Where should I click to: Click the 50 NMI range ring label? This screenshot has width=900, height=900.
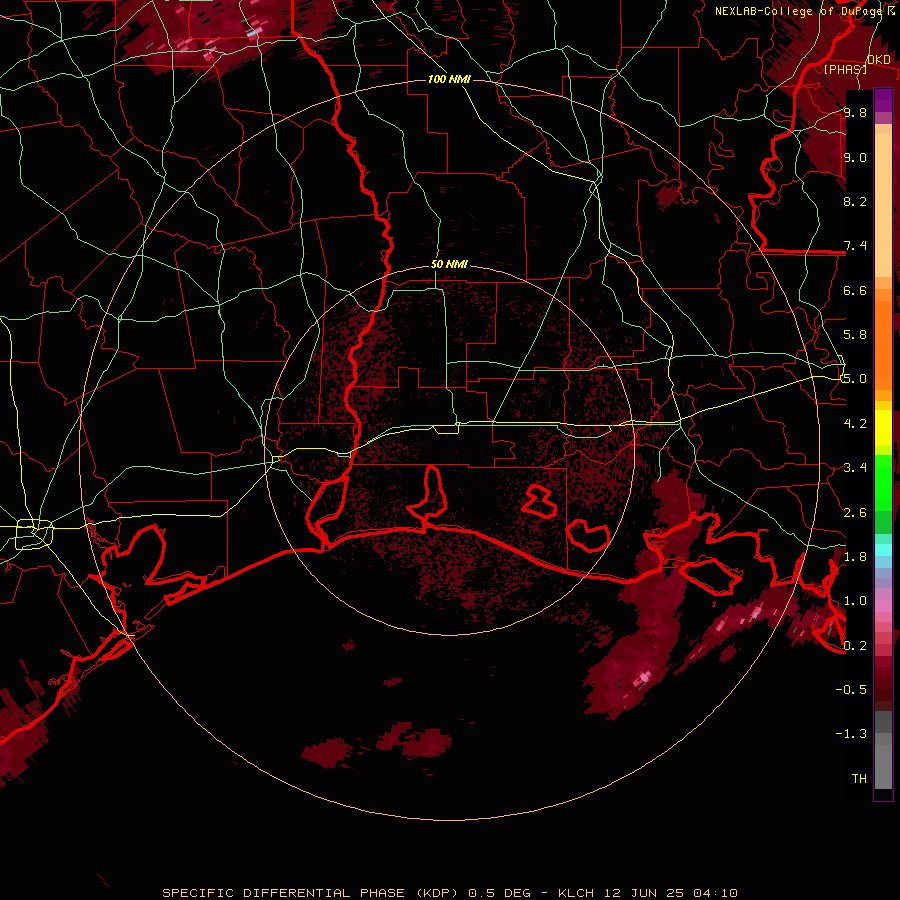coord(449,264)
